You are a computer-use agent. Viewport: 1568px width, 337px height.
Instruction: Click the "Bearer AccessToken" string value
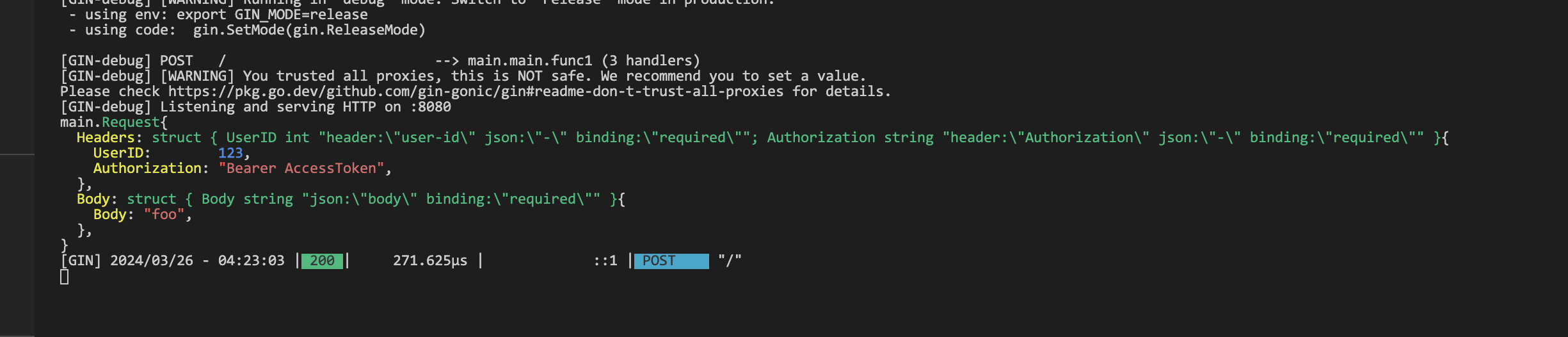point(301,168)
